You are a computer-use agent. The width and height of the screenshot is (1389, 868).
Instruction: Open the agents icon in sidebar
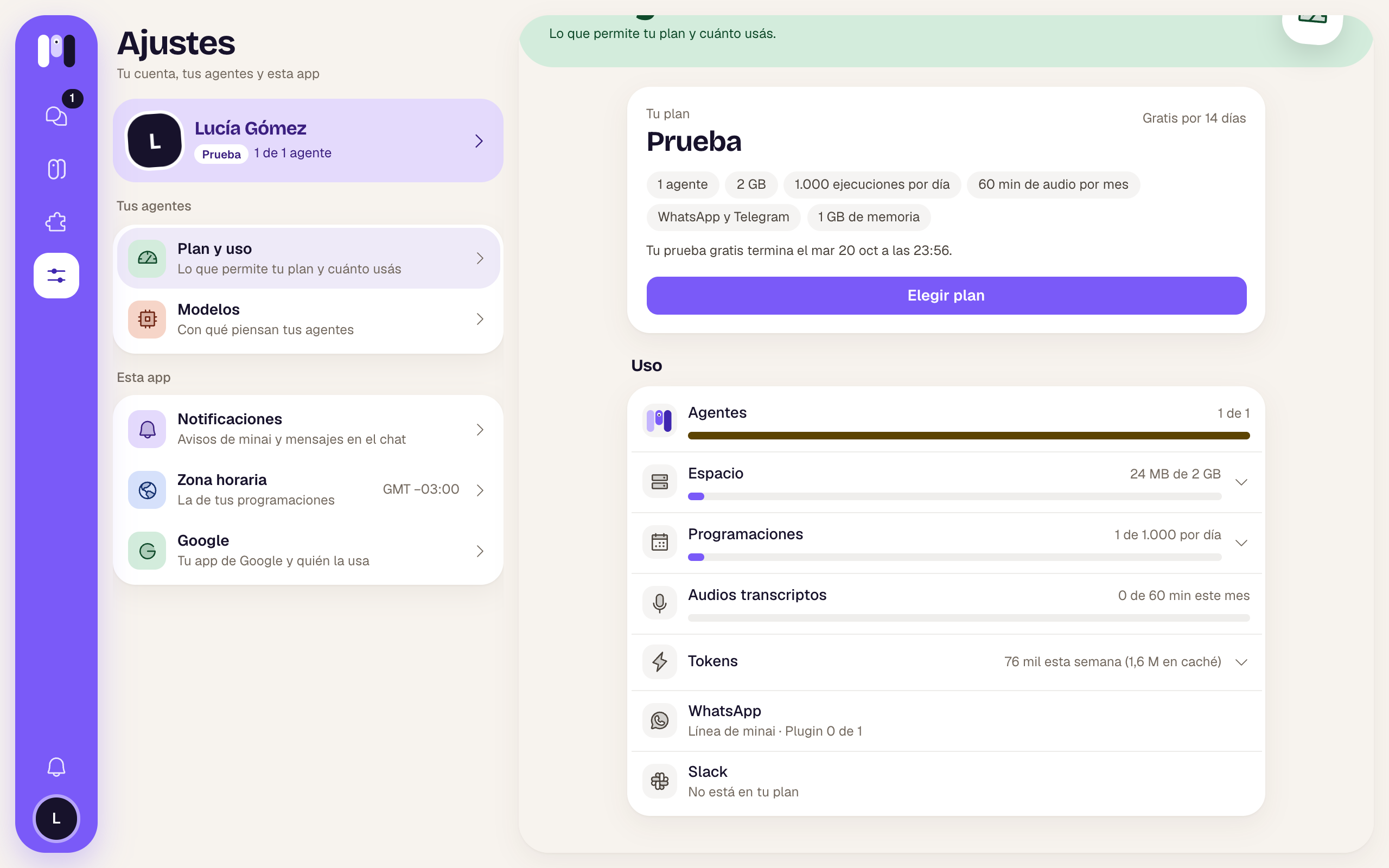(x=56, y=169)
